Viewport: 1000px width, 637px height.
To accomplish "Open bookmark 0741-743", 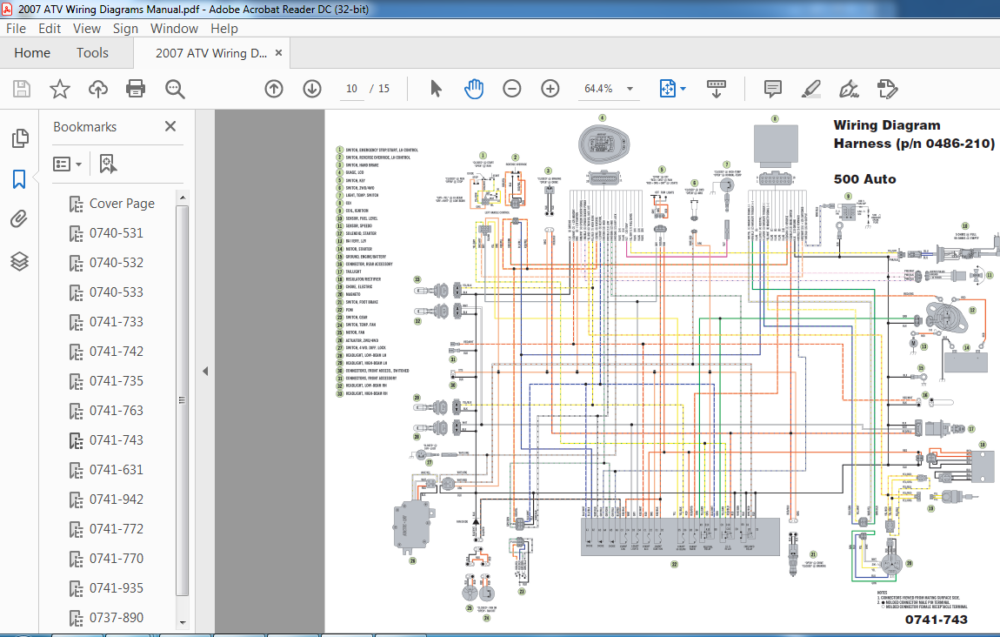I will click(x=116, y=440).
